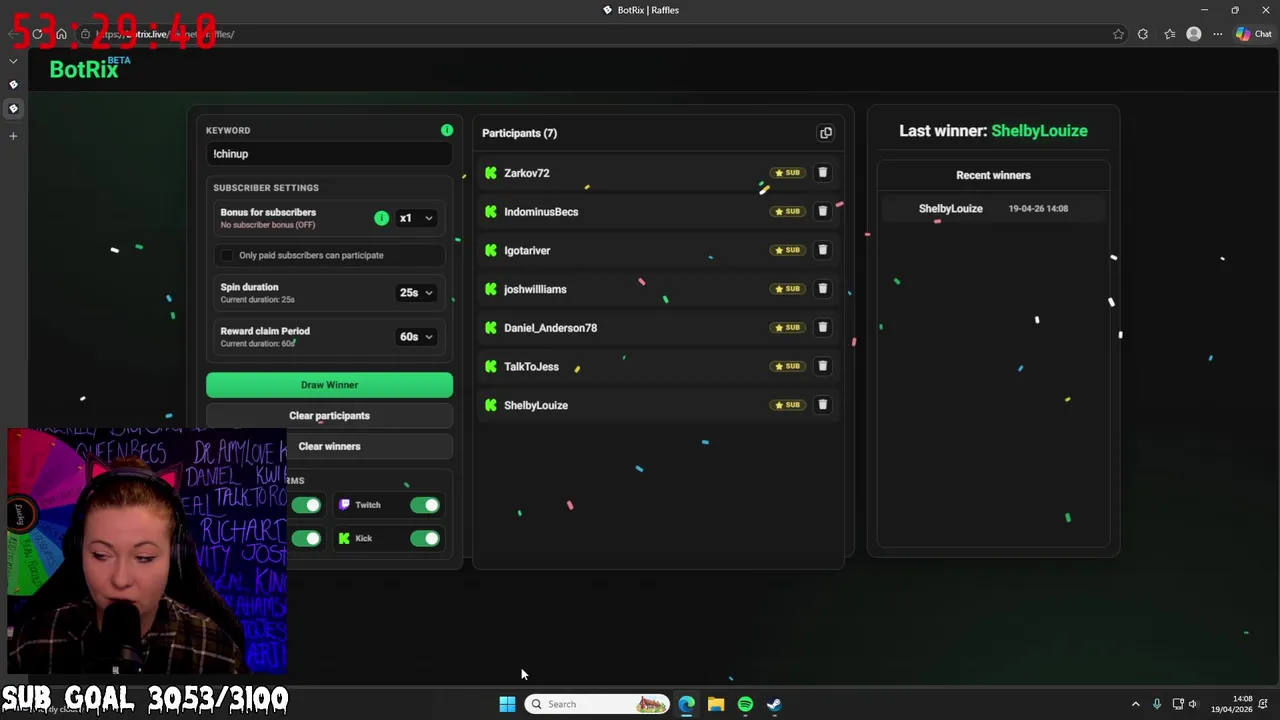The width and height of the screenshot is (1280, 720).
Task: Click the green info icon beside KEYWORD
Action: pos(447,130)
